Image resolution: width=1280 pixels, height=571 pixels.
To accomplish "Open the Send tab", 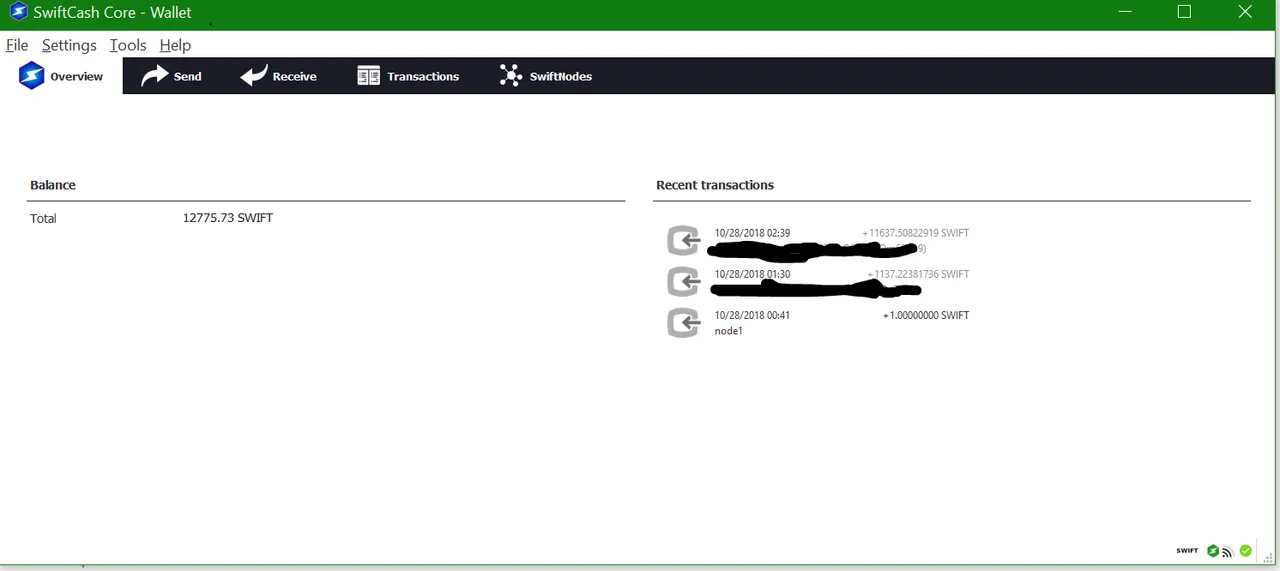I will click(171, 76).
